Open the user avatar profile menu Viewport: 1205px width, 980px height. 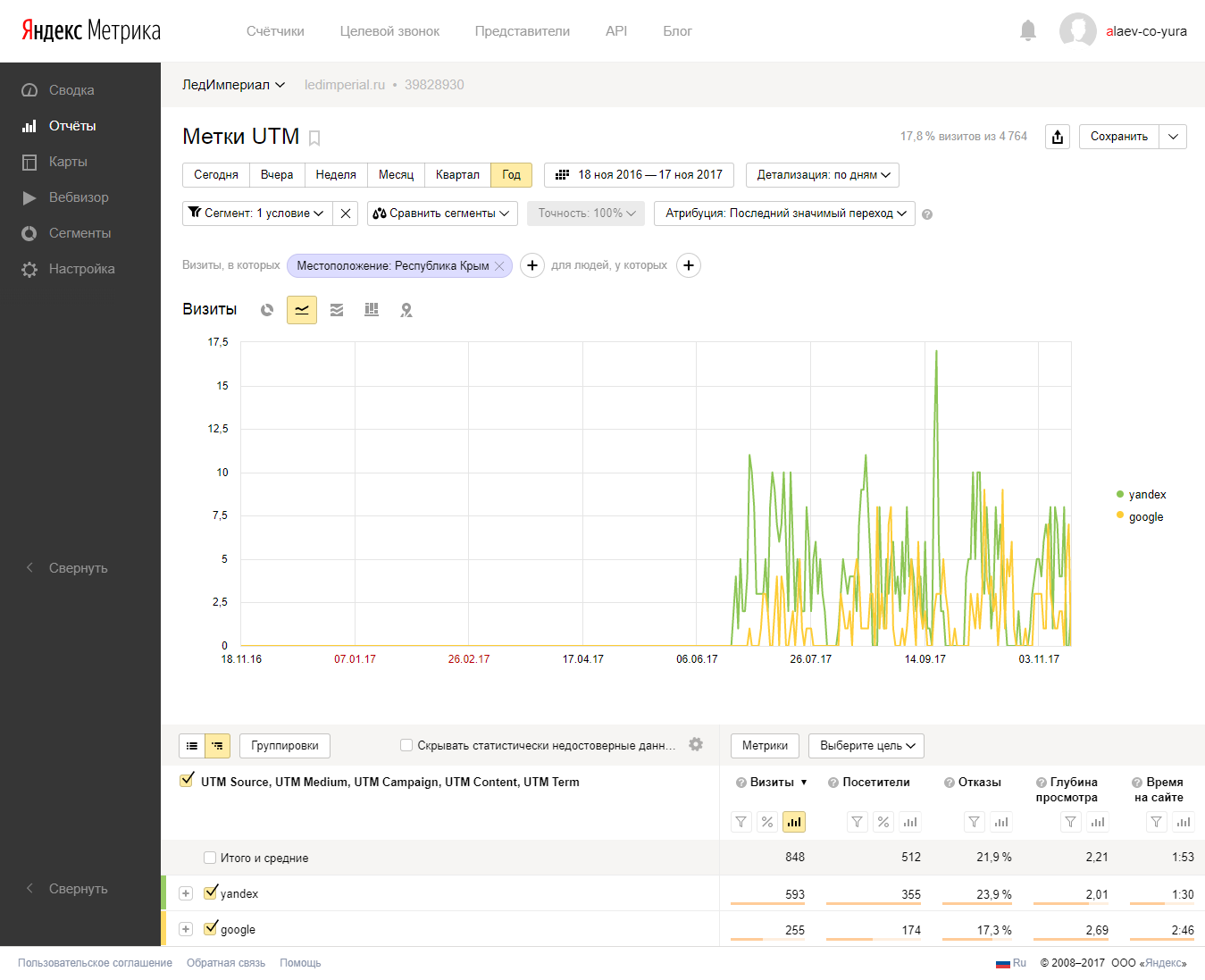1077,30
